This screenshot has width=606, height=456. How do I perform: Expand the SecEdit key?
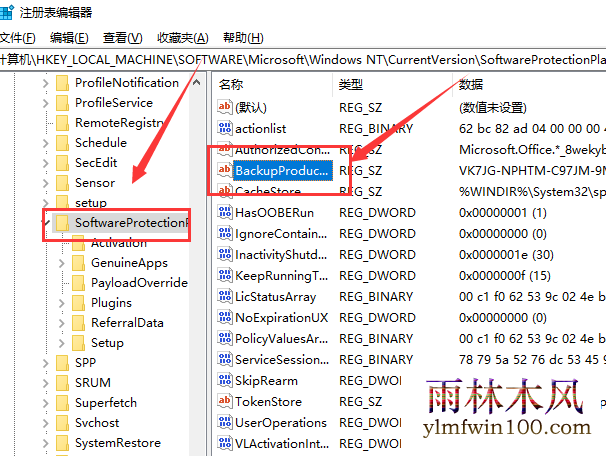(x=46, y=163)
